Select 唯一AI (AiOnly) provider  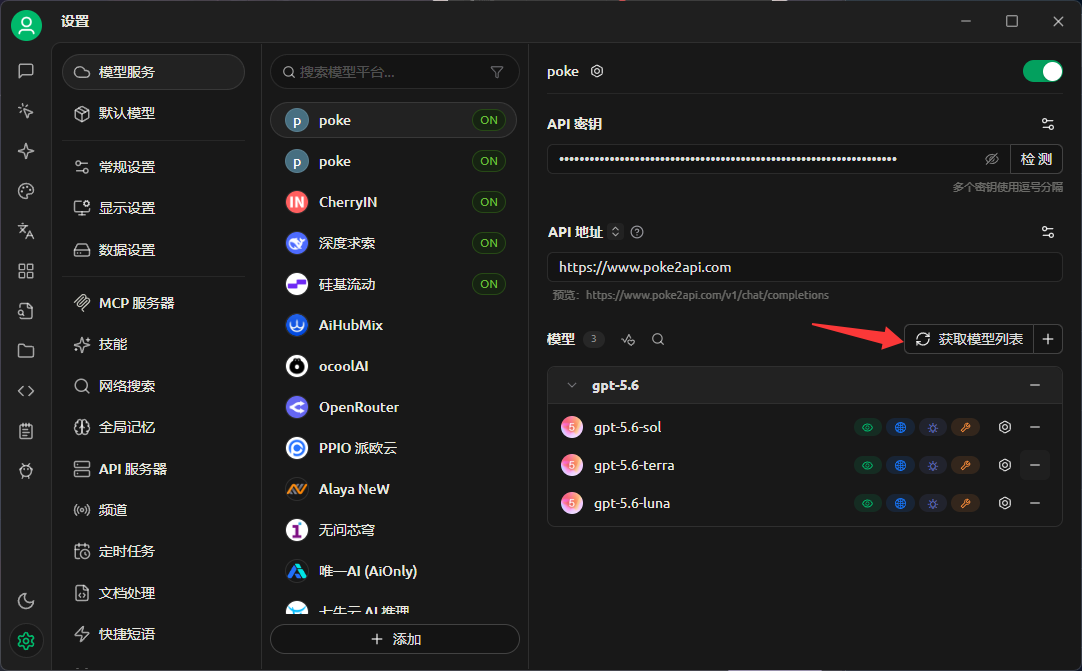[393, 571]
